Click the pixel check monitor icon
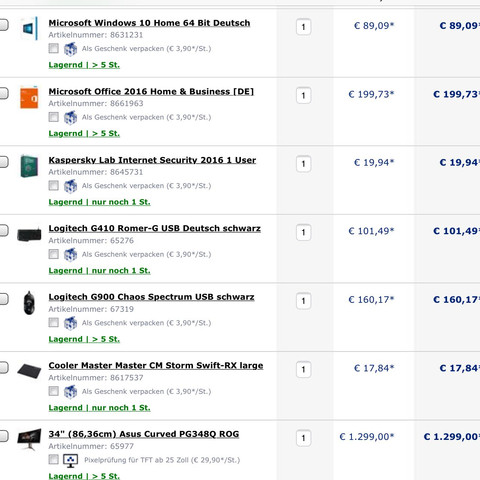The height and width of the screenshot is (480, 480). point(71,460)
